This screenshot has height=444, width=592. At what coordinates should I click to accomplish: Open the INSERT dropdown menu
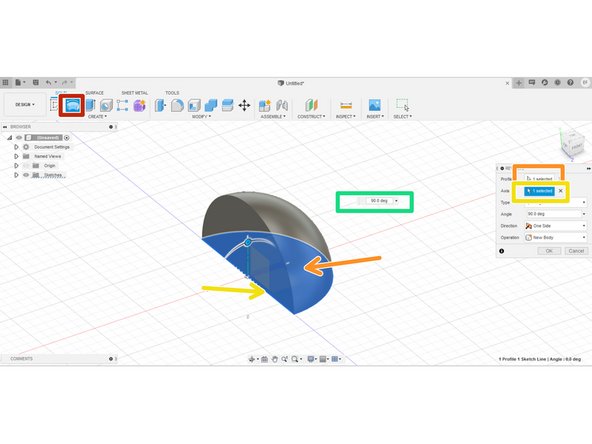(x=375, y=117)
